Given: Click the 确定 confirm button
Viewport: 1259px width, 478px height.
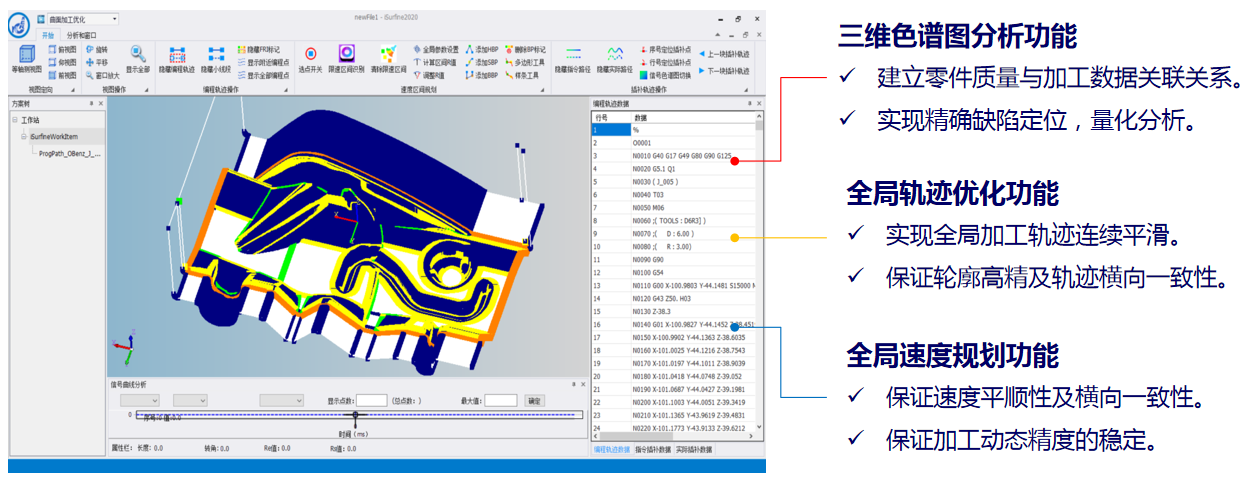Looking at the screenshot, I should tap(534, 400).
